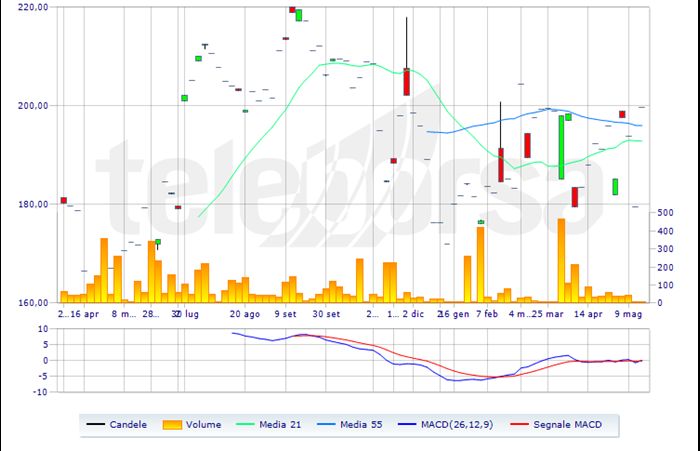Click the 30 set date label

326,314
